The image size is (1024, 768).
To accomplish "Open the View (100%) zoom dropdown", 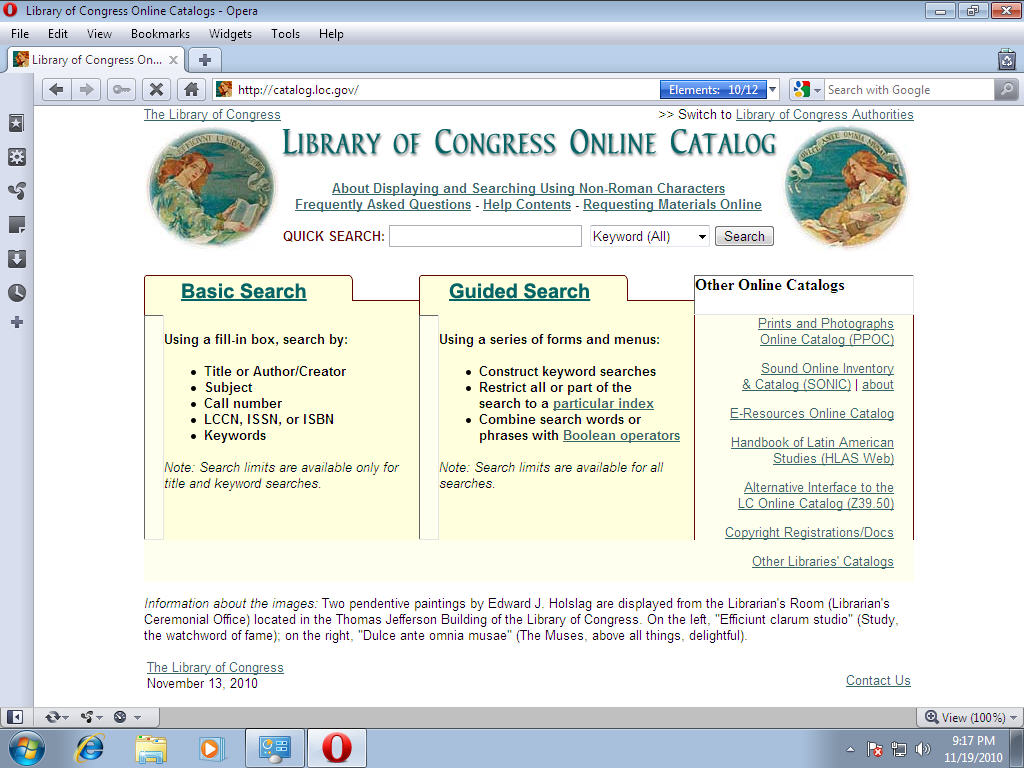I will (x=969, y=717).
